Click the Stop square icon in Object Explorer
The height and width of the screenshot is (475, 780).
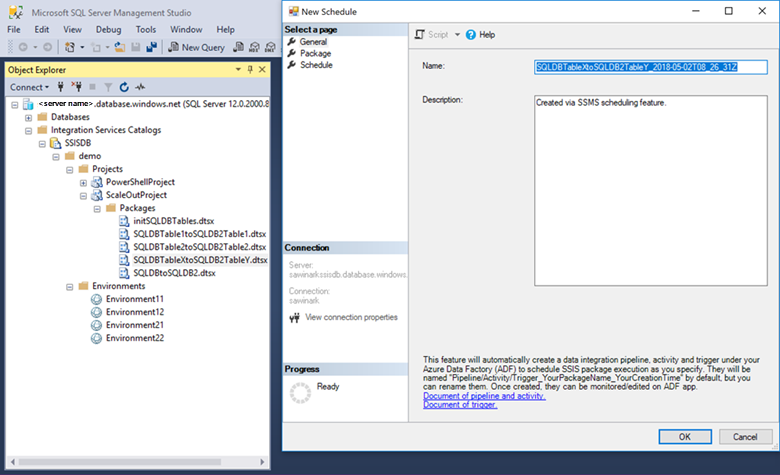pyautogui.click(x=92, y=87)
